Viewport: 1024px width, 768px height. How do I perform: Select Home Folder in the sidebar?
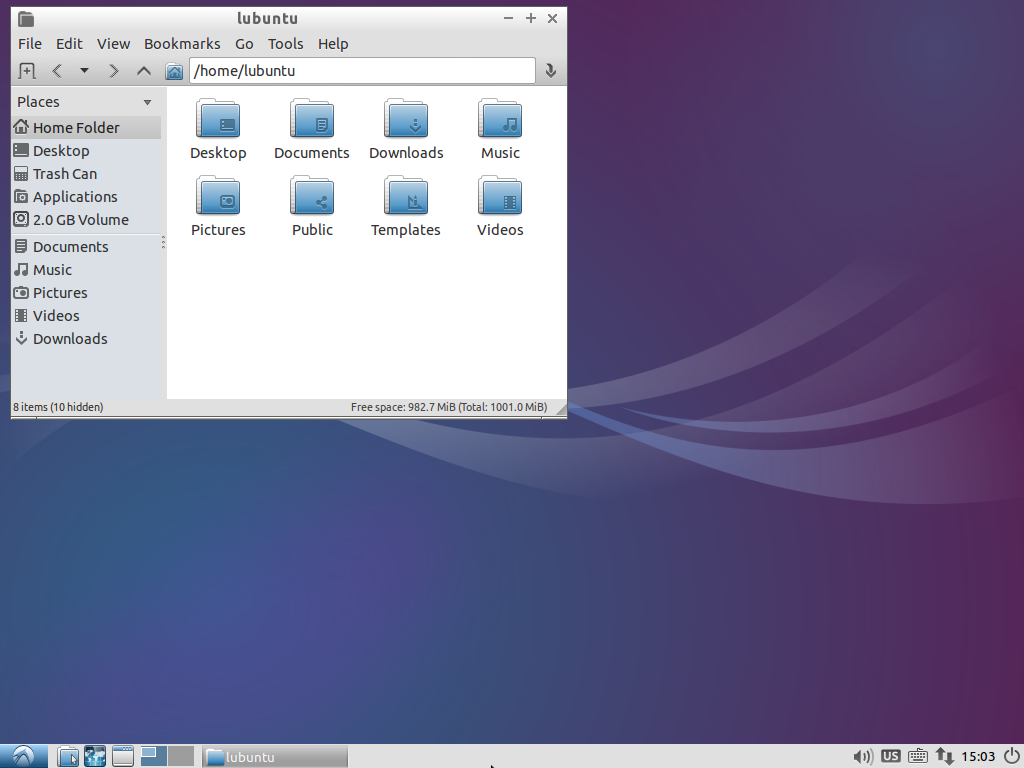pyautogui.click(x=86, y=127)
